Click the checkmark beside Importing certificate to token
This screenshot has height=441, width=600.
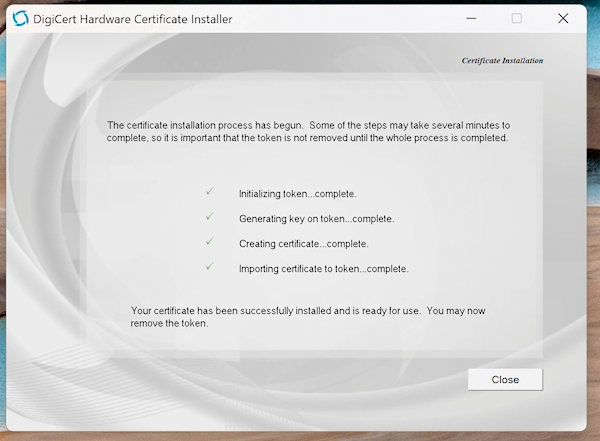point(210,267)
